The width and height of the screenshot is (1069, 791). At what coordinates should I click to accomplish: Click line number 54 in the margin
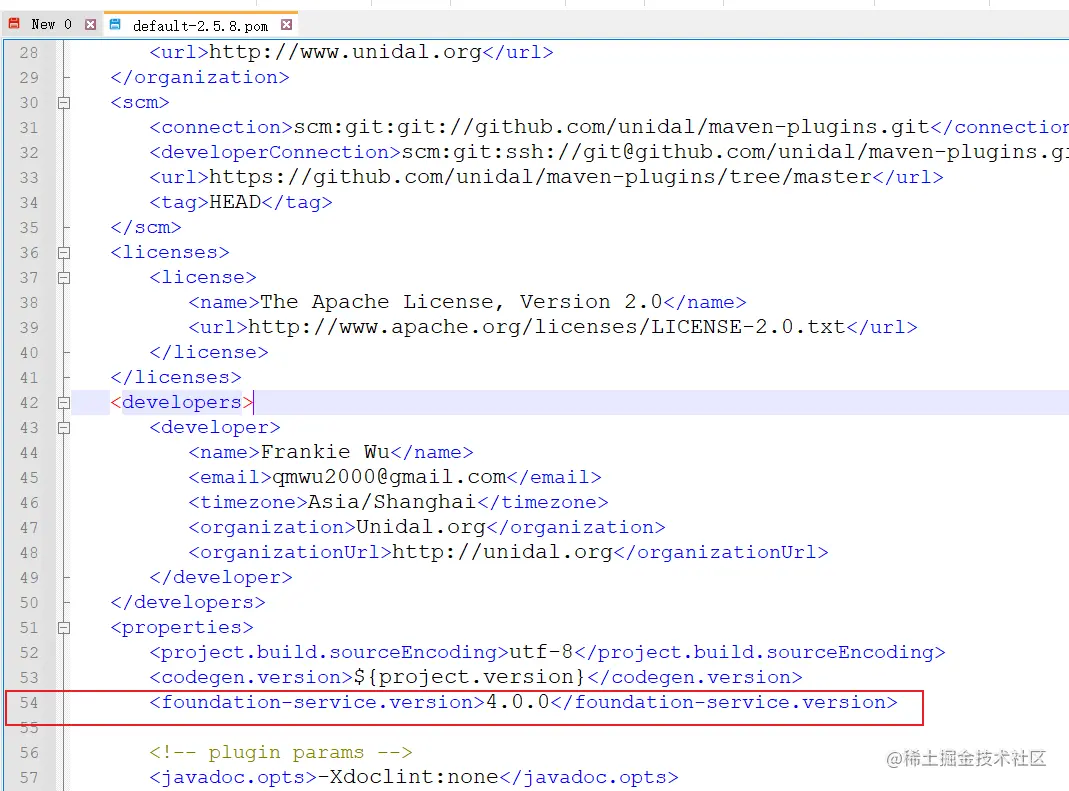[29, 702]
